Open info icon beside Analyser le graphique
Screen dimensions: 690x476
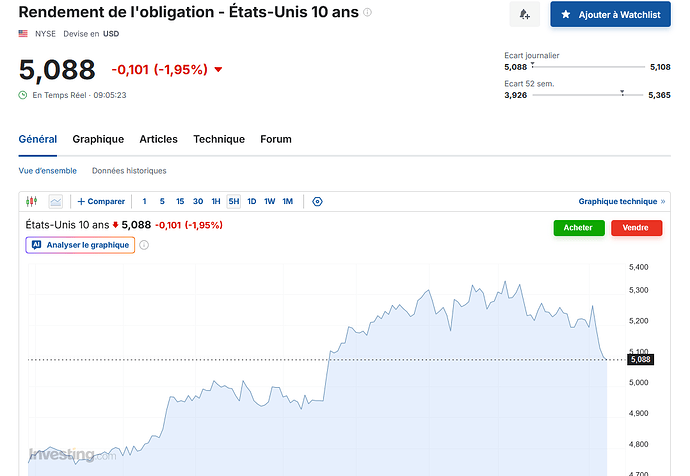coord(144,245)
